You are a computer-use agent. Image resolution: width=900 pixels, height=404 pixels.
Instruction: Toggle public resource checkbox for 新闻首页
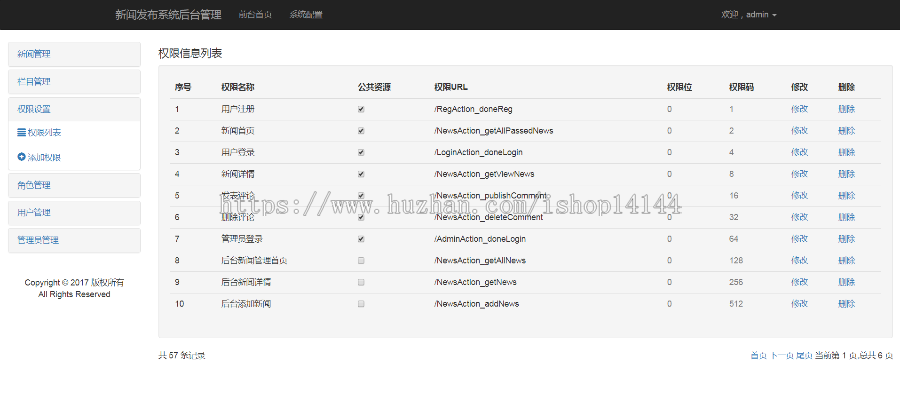[x=361, y=131]
